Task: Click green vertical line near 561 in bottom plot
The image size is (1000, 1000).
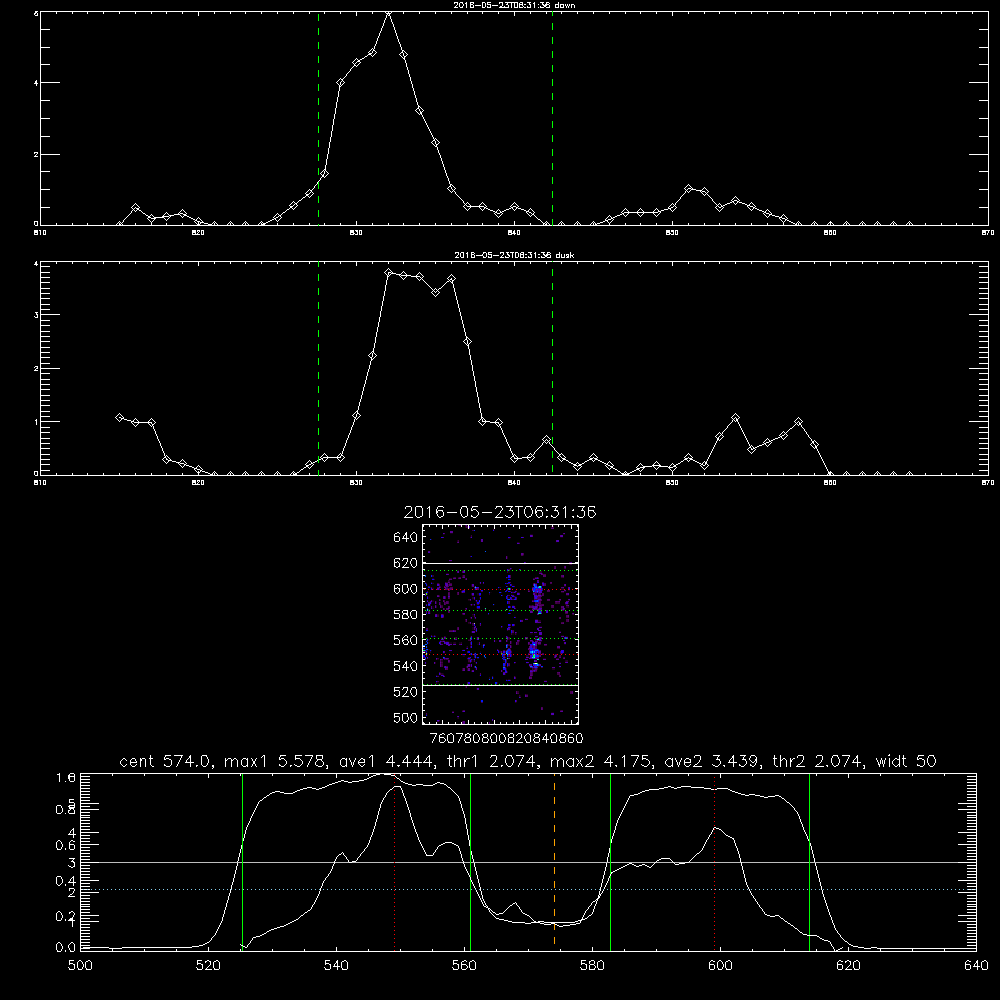Action: (471, 861)
